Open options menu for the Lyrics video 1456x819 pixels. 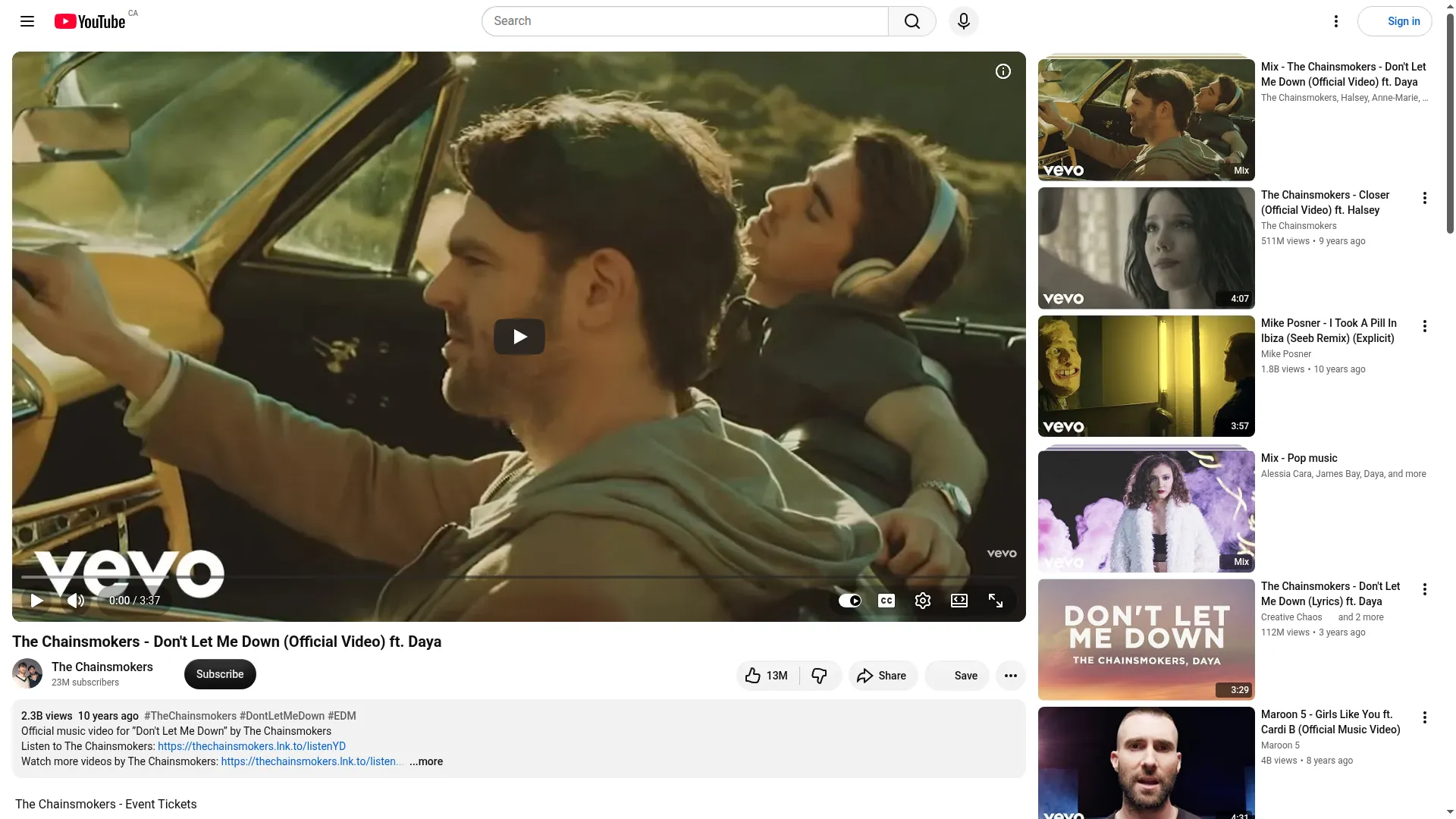pyautogui.click(x=1425, y=589)
